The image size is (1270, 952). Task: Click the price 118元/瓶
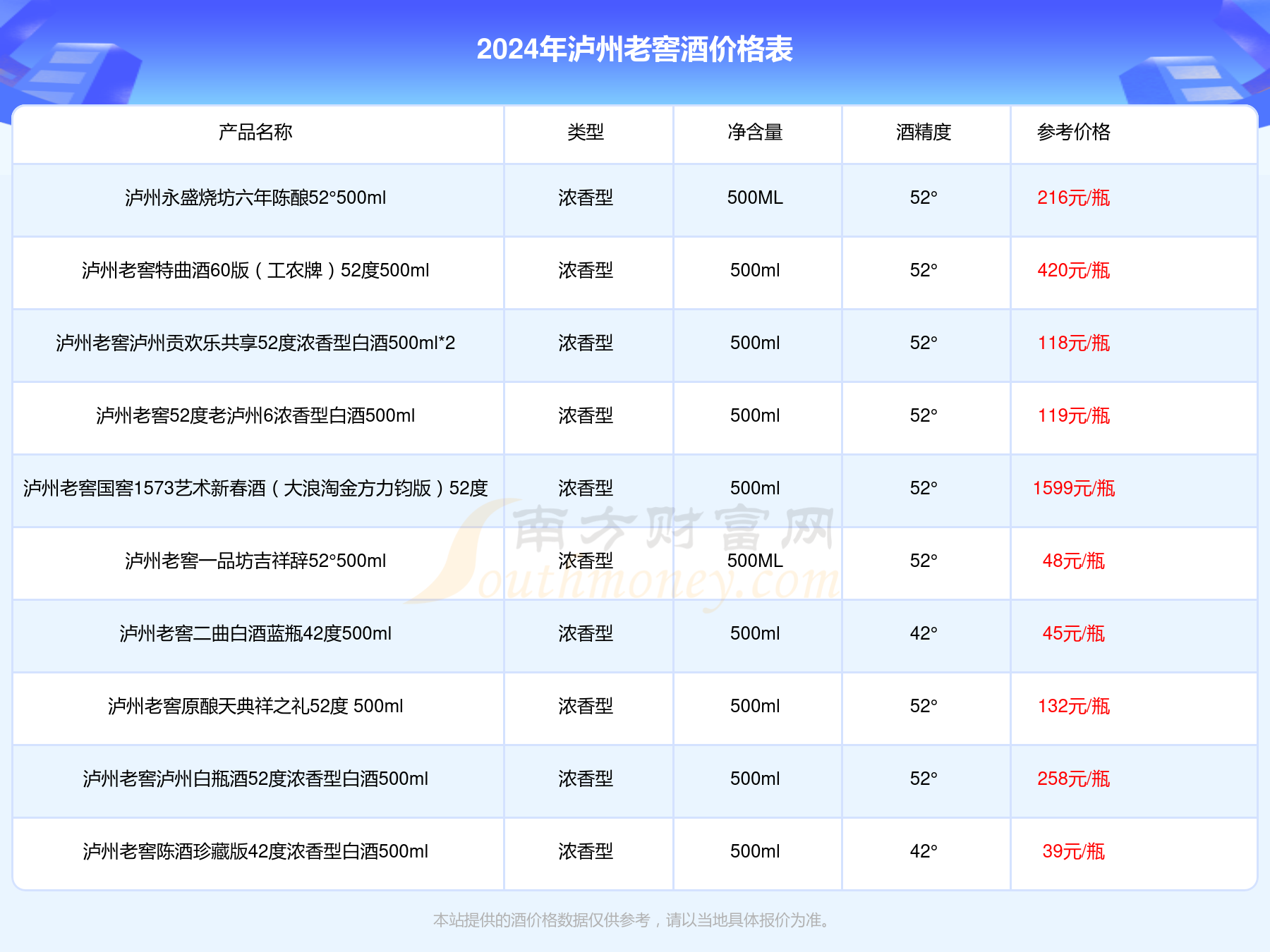pos(1074,343)
